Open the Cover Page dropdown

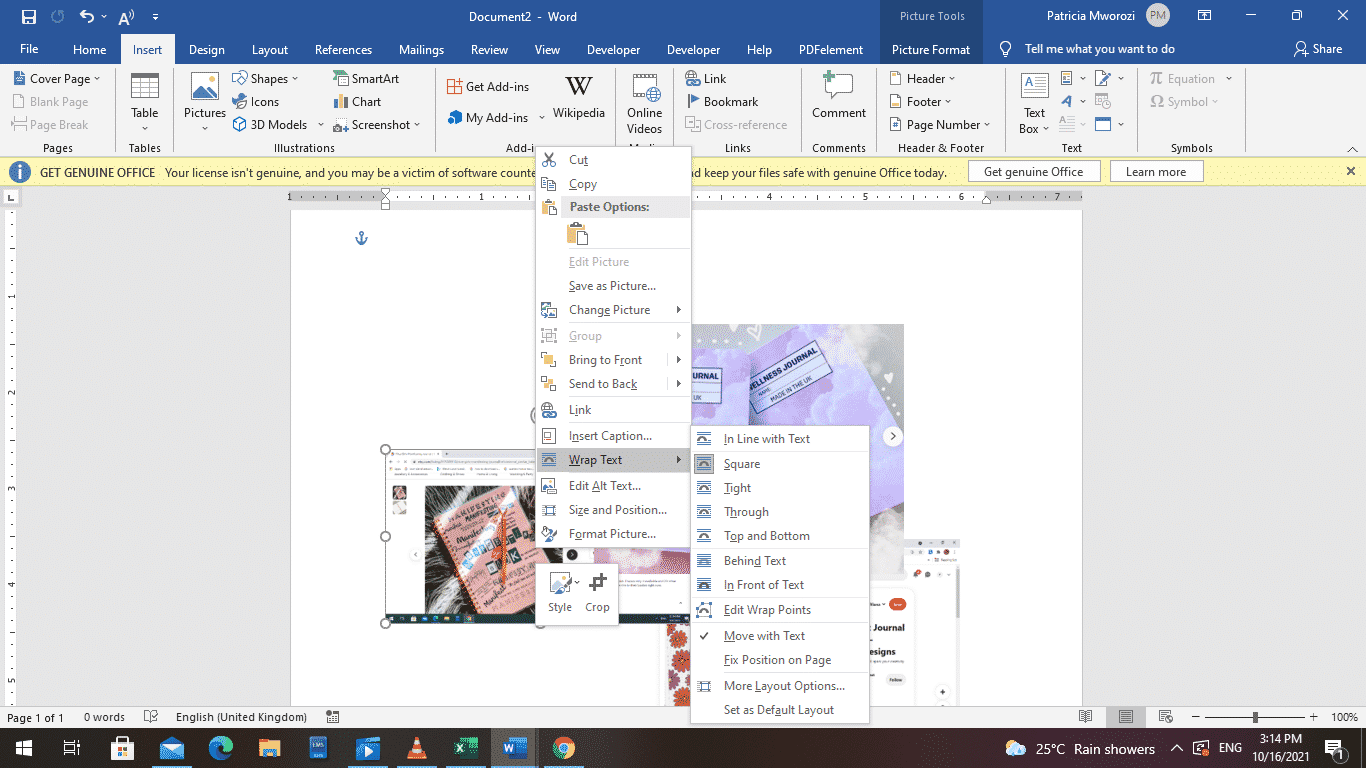[57, 77]
